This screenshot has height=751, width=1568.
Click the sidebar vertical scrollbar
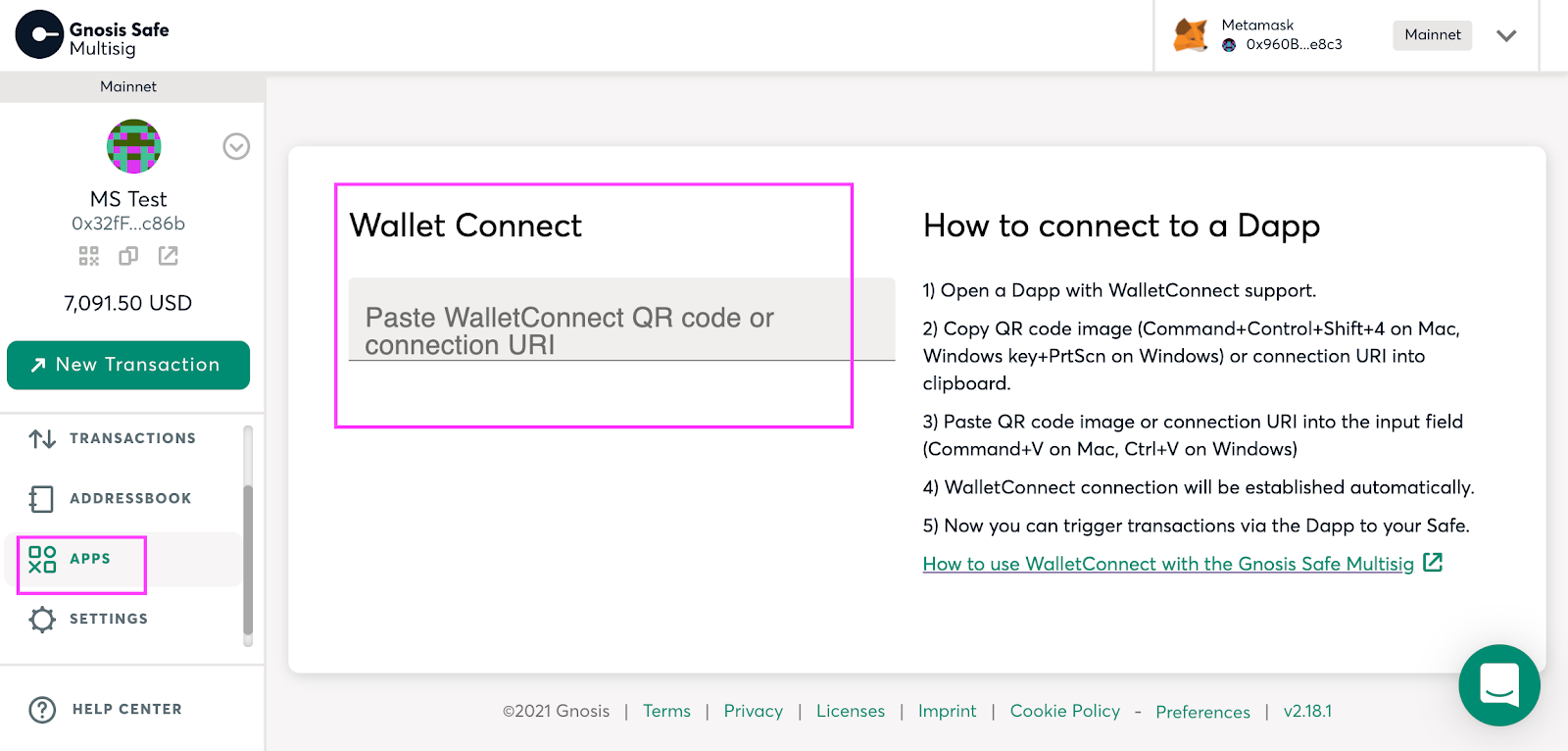[248, 559]
